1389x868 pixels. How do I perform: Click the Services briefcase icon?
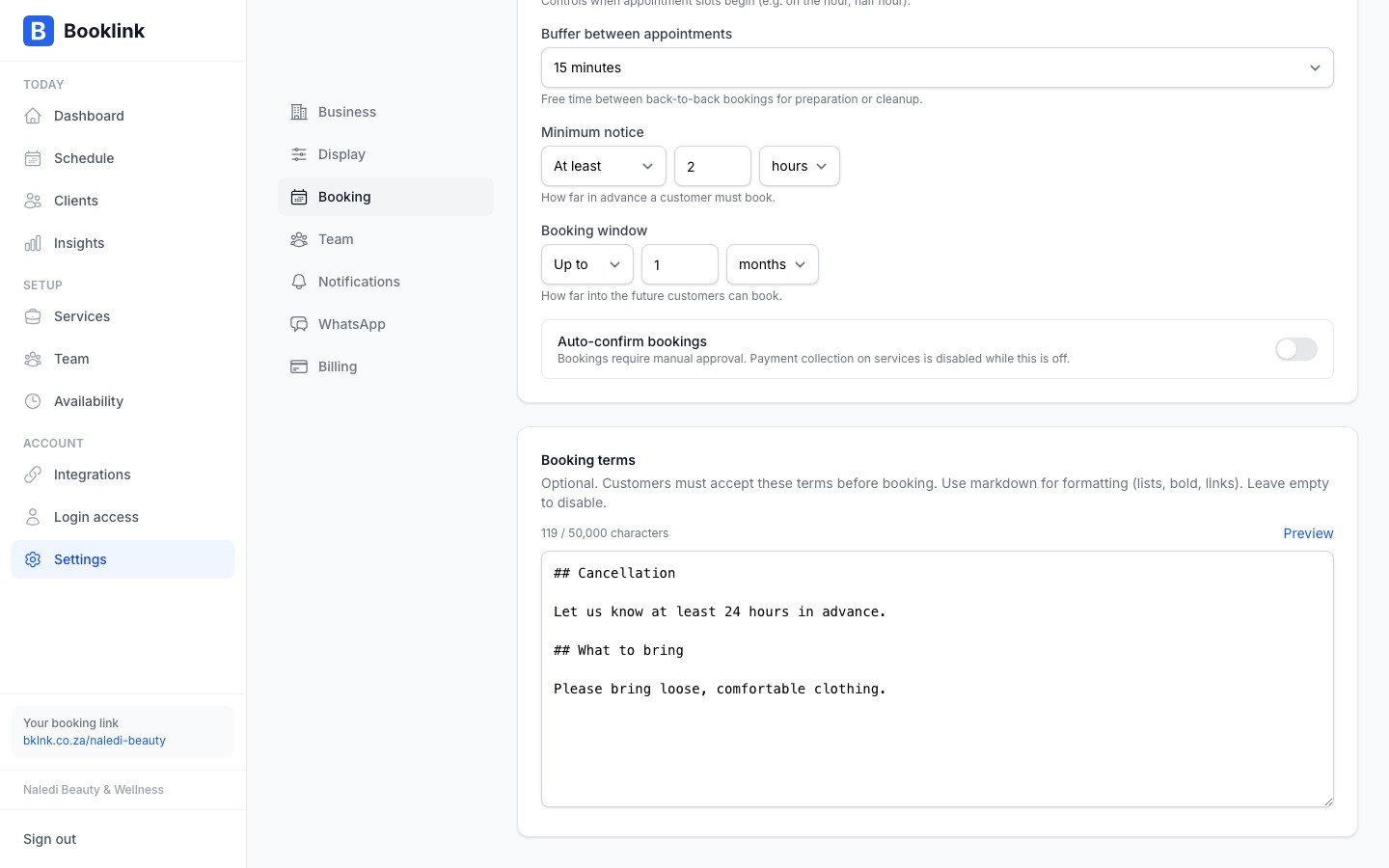[33, 316]
